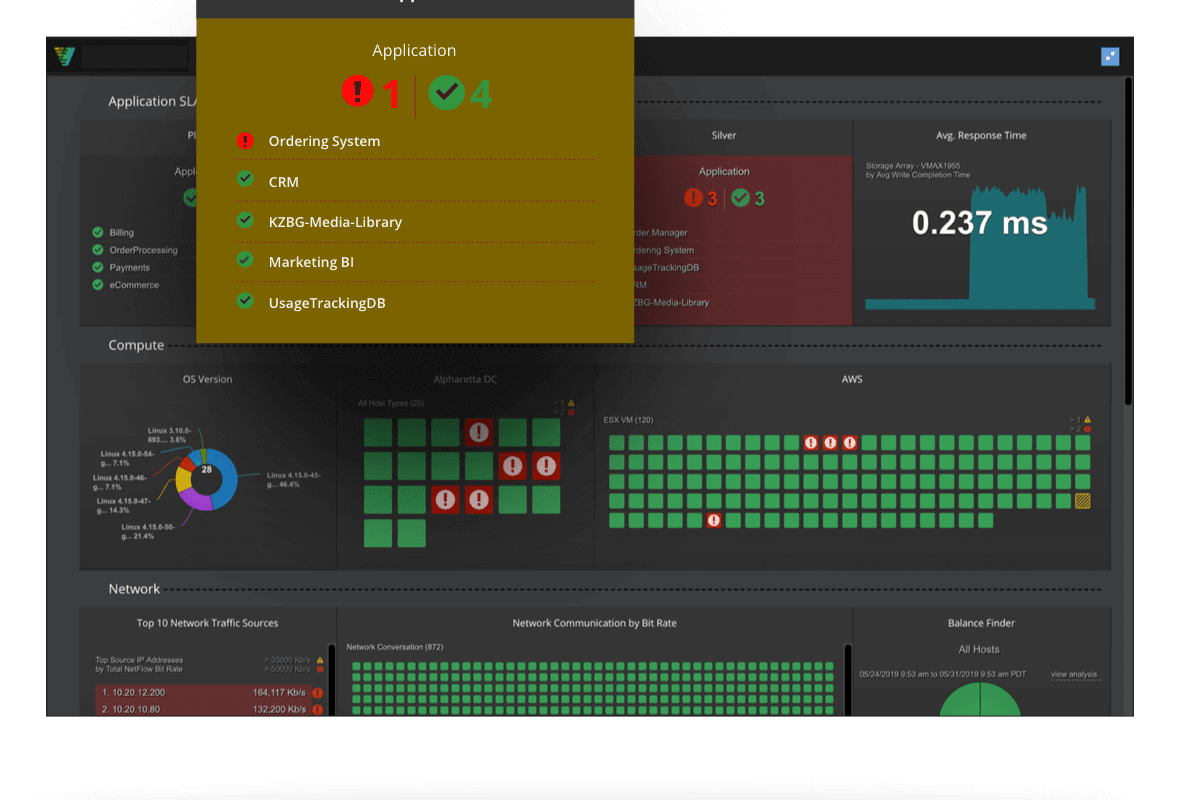1180x800 pixels.
Task: Click the blue segment of OS Version donut
Action: (x=227, y=479)
